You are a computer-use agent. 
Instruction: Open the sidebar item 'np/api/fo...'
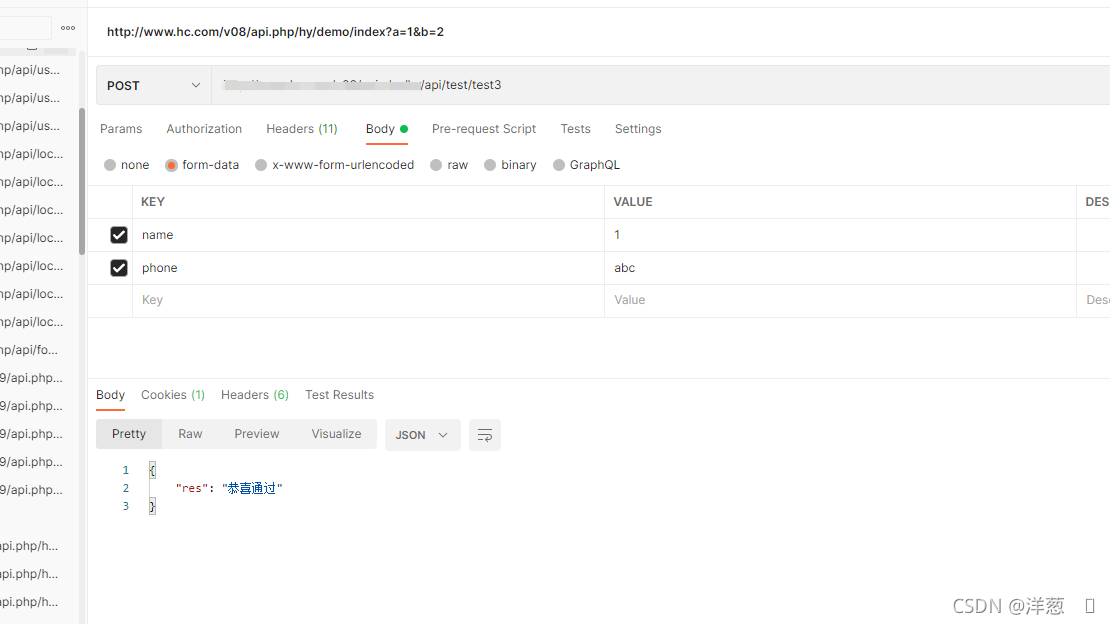(x=30, y=350)
